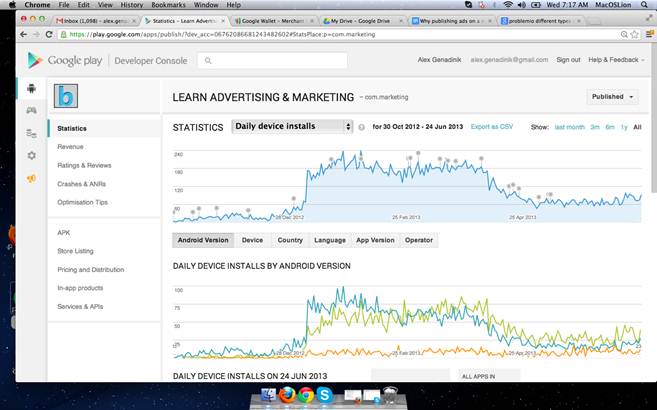
Task: Click the Sign out link
Action: point(568,60)
